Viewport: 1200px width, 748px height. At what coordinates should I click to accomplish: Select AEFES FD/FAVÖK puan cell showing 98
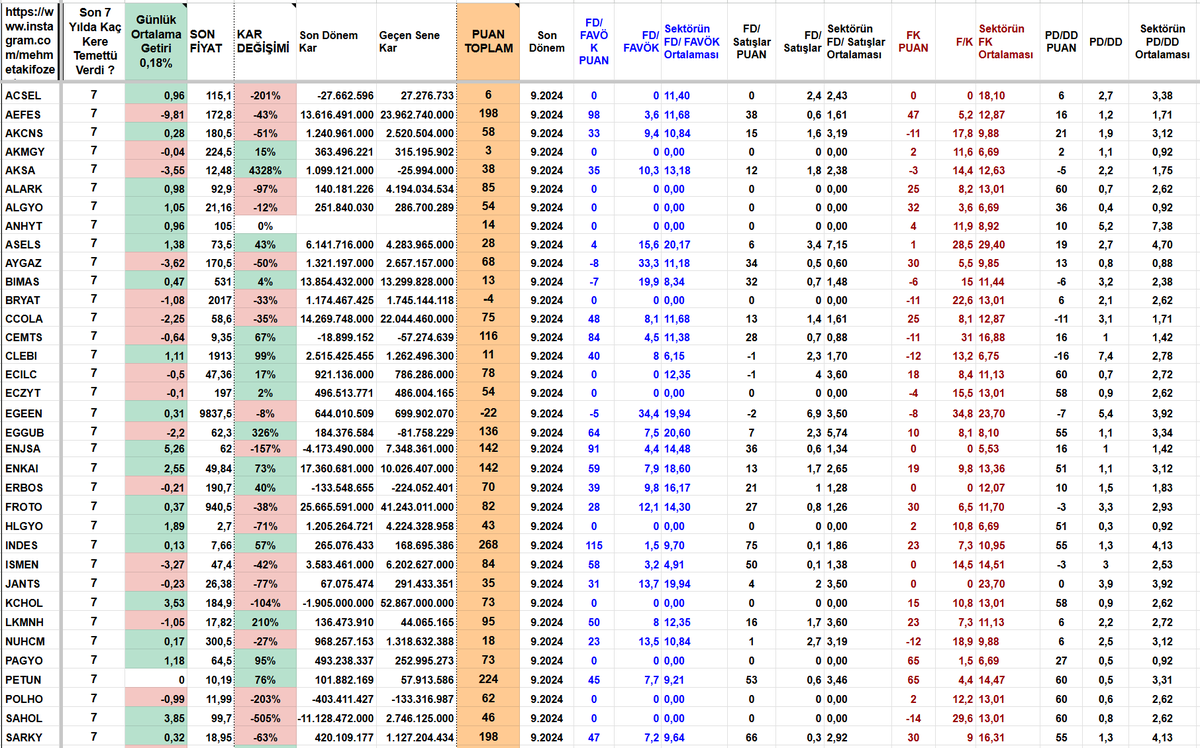click(x=594, y=115)
